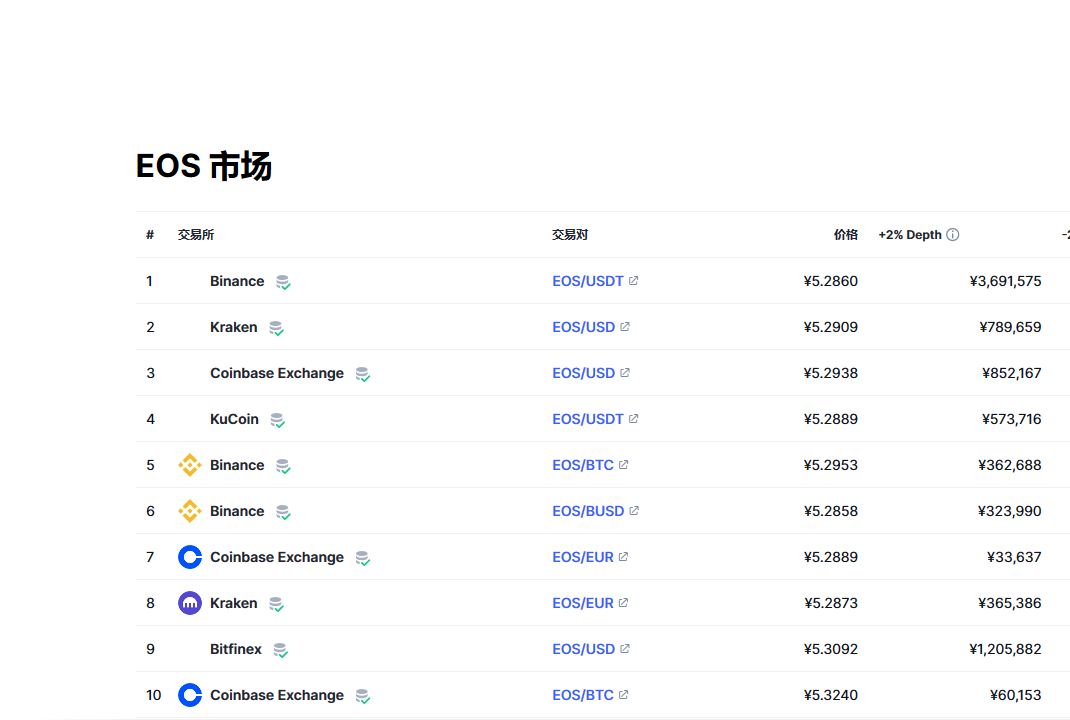Click reserve-verified icon beside Binance in row 5
Viewport: 1070px width, 720px height.
283,466
